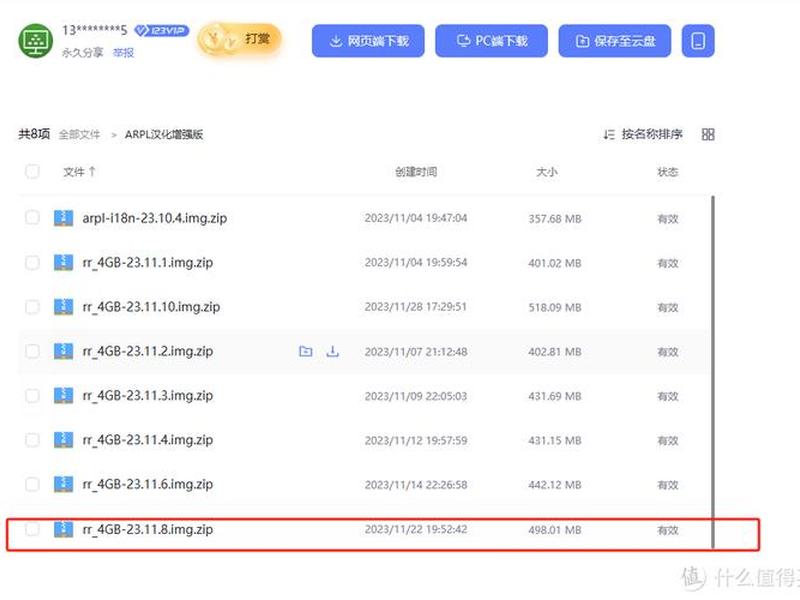Click the 打赏 reward button
Screen dimensions: 800x600
pos(239,39)
